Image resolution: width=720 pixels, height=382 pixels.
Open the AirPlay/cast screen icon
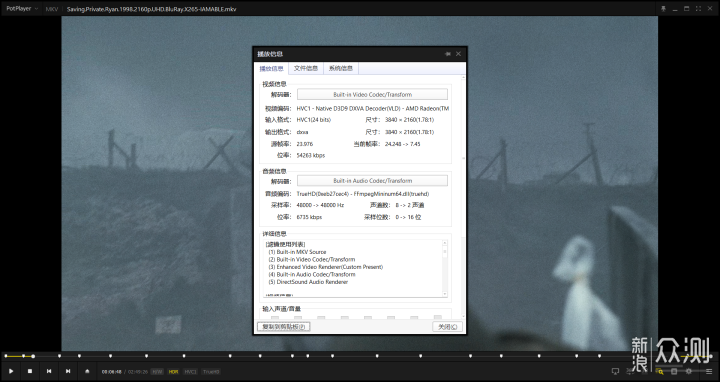pos(615,371)
